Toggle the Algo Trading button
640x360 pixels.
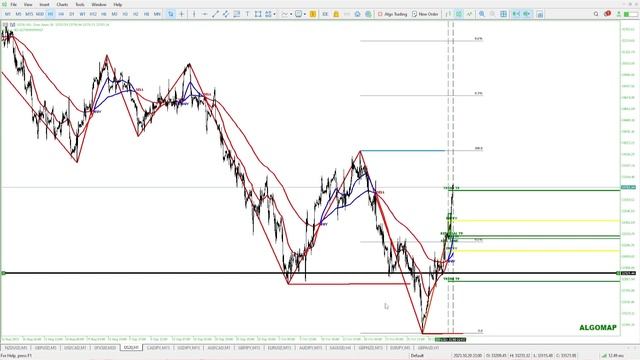[x=392, y=14]
